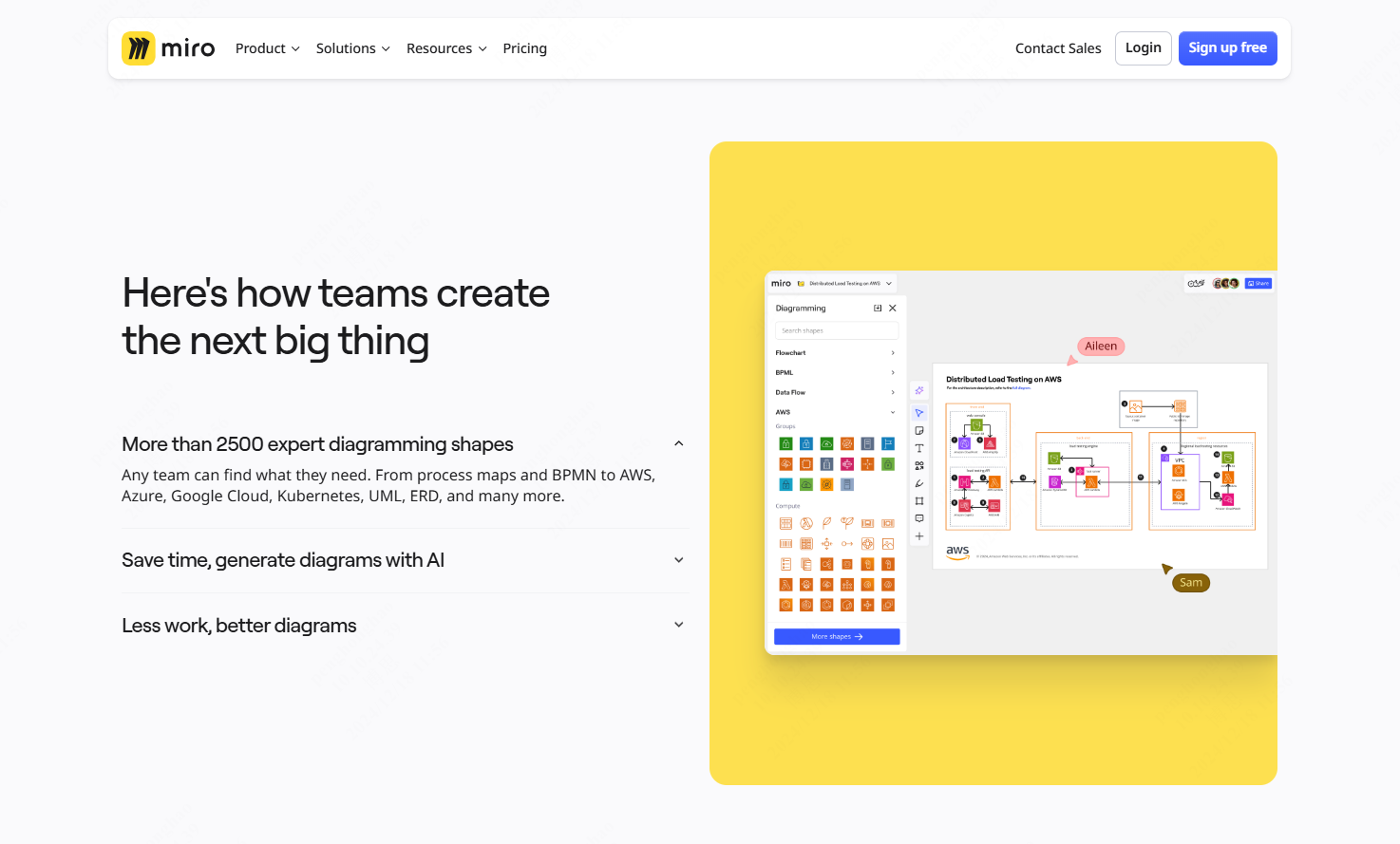1400x844 pixels.
Task: Choose the Text tool in toolbar
Action: [919, 448]
